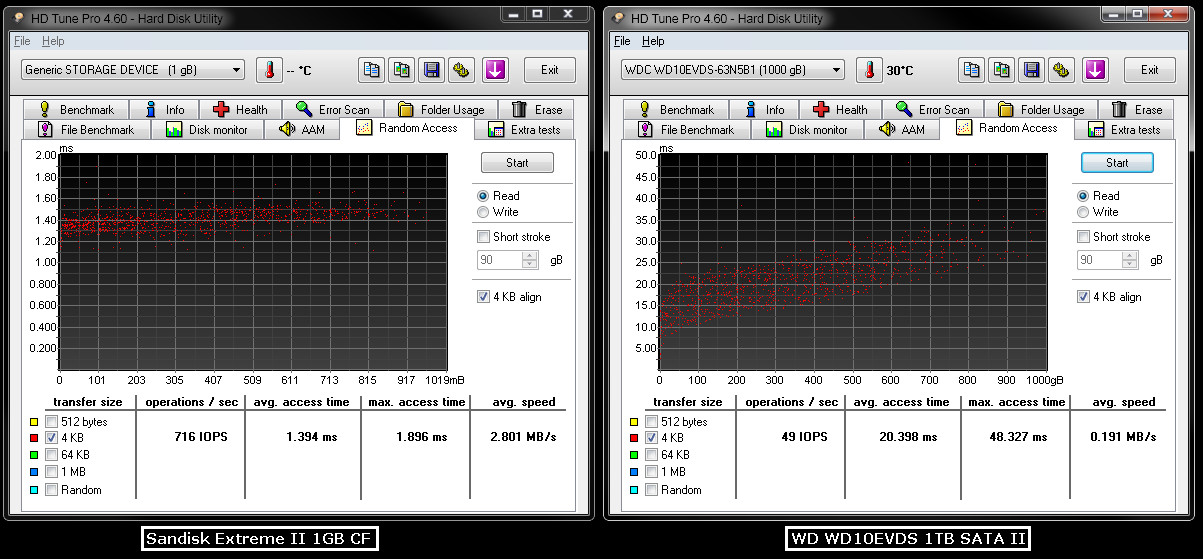Click copy text icon in the WDC window
The height and width of the screenshot is (559, 1203).
tap(971, 70)
